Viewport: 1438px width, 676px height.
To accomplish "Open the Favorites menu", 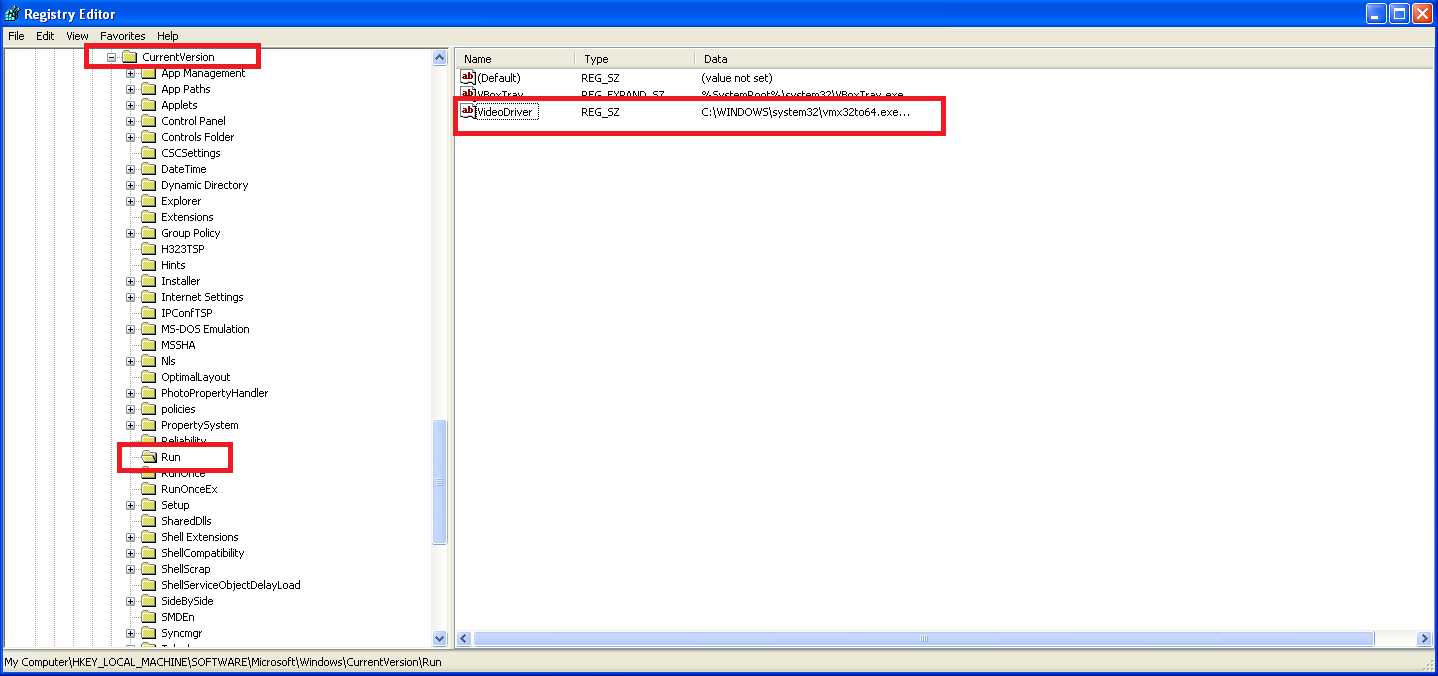I will (x=122, y=36).
